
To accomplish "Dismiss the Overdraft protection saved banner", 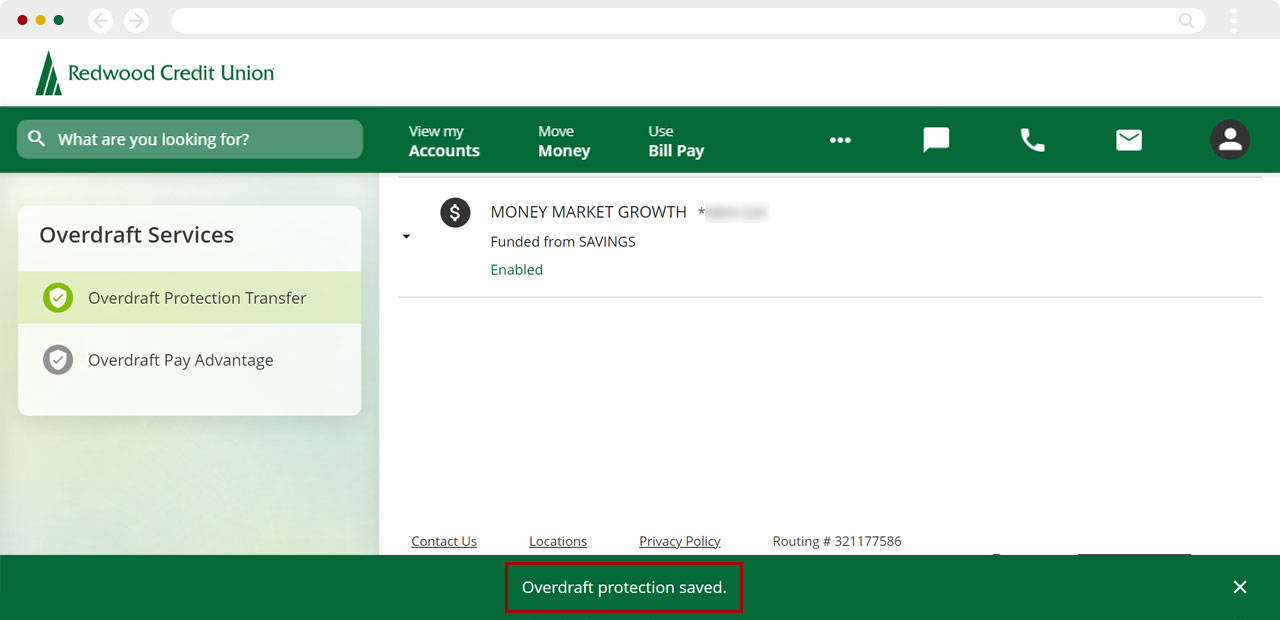I will coord(1240,587).
